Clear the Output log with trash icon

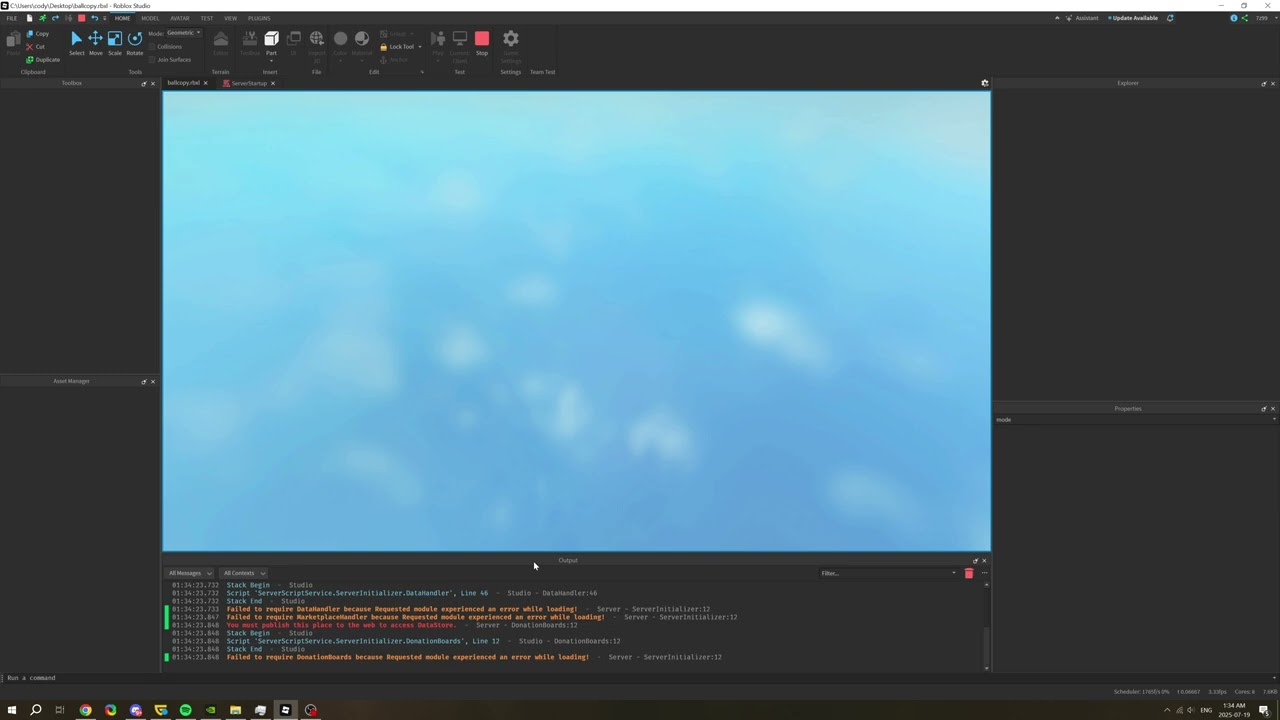coord(968,573)
